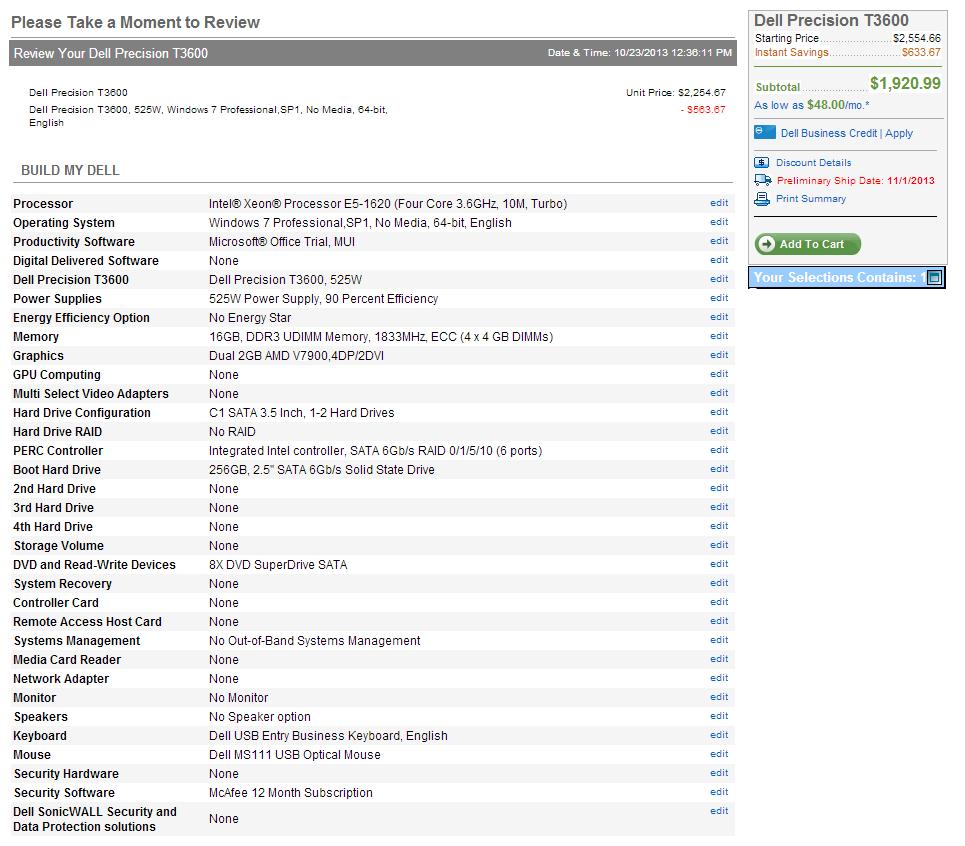This screenshot has width=965, height=846.
Task: Open the Print Summary link
Action: click(811, 199)
